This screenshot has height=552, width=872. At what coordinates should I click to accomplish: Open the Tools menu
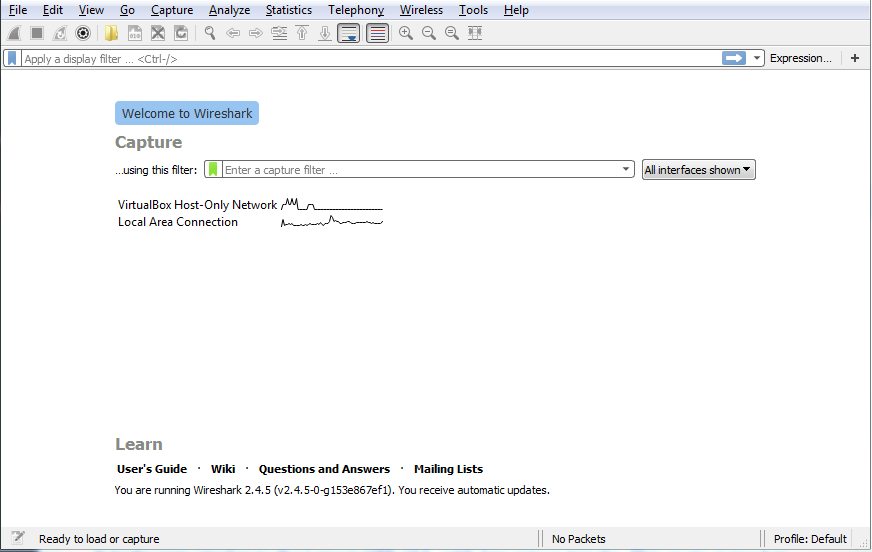click(473, 10)
